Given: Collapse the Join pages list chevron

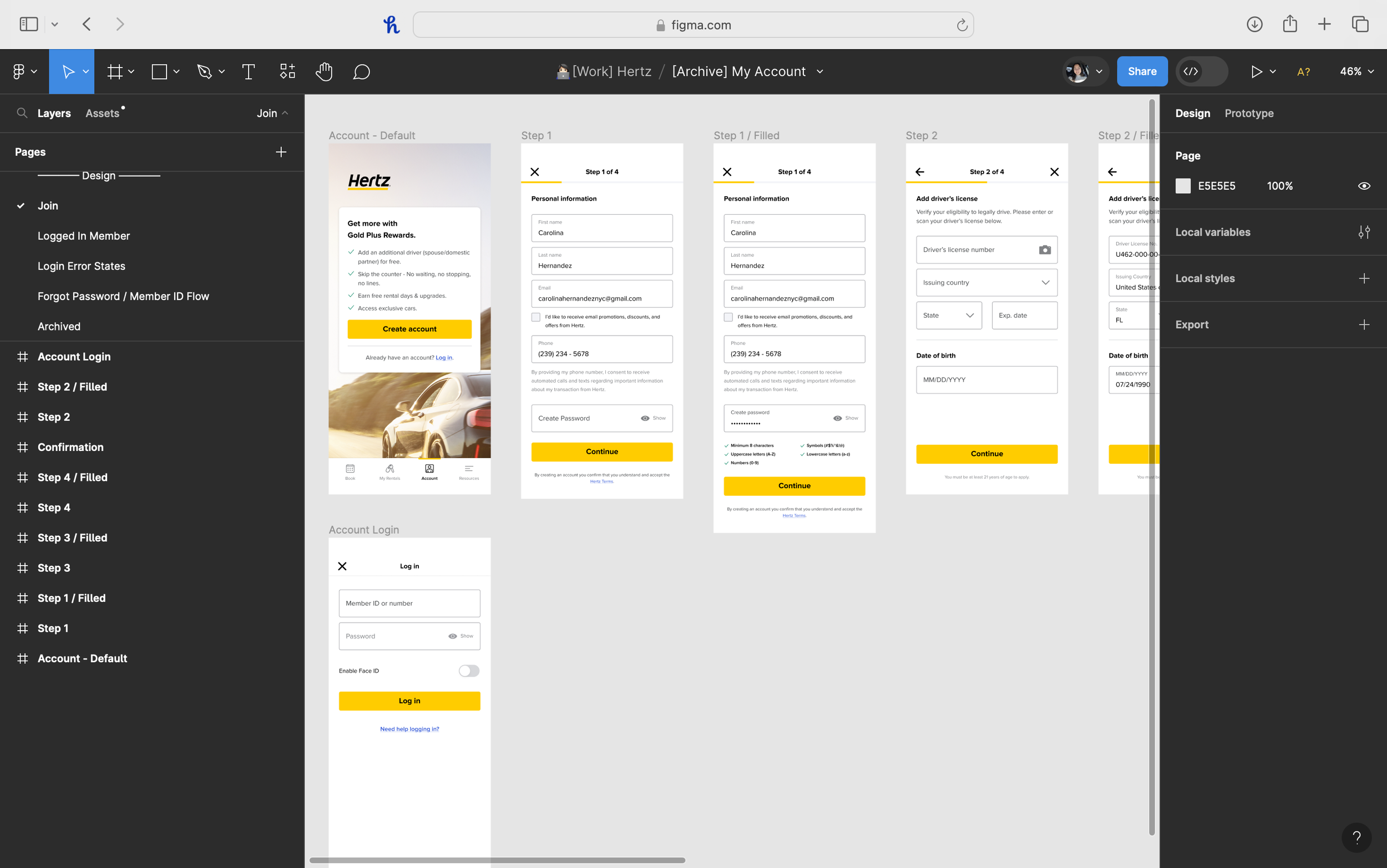Looking at the screenshot, I should [x=285, y=113].
